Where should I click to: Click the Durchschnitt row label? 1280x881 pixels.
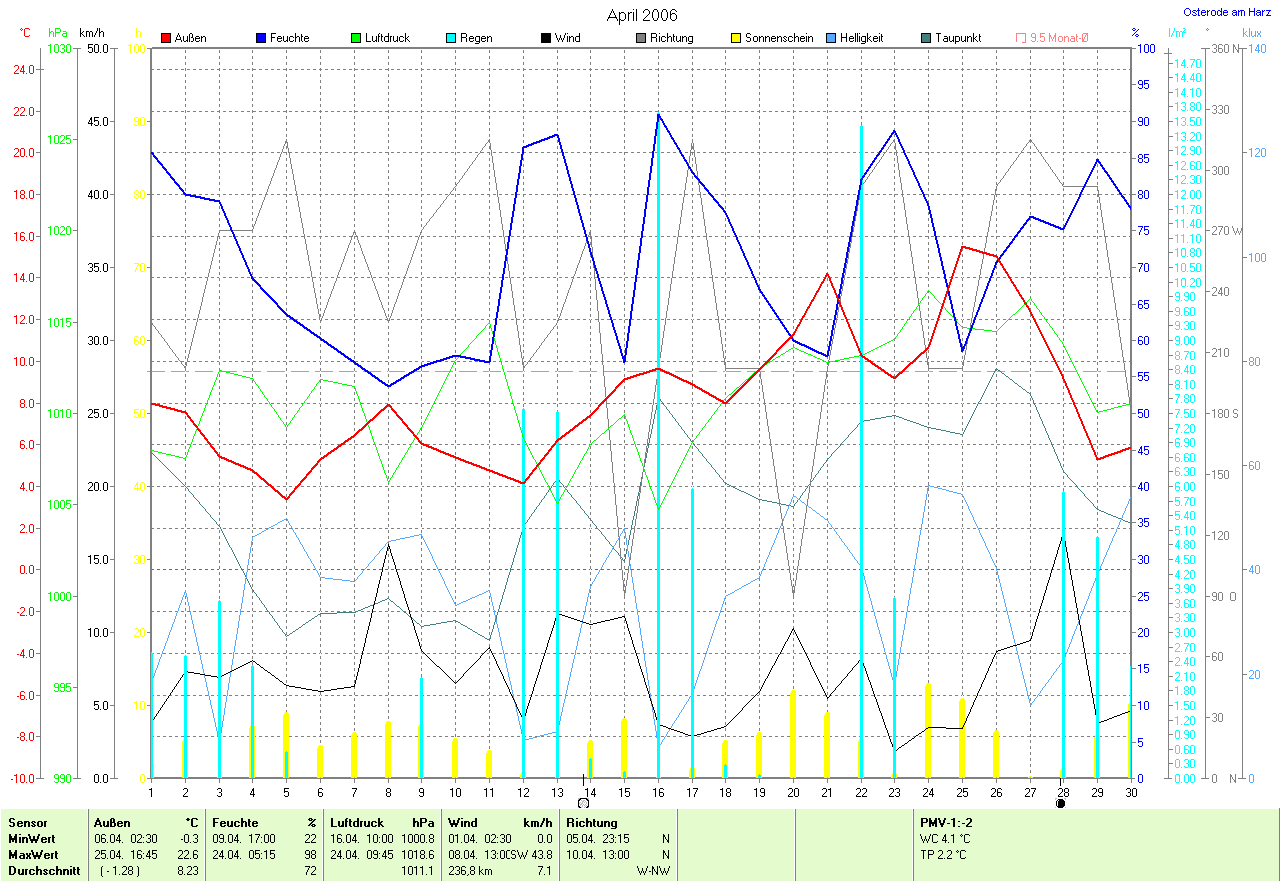coord(39,871)
